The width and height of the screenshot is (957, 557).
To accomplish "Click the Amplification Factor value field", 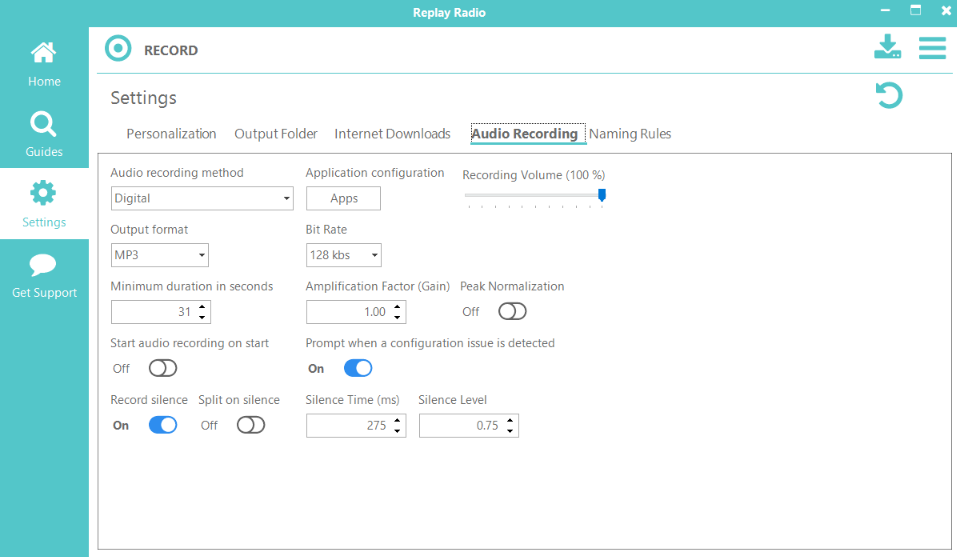I will (x=349, y=312).
